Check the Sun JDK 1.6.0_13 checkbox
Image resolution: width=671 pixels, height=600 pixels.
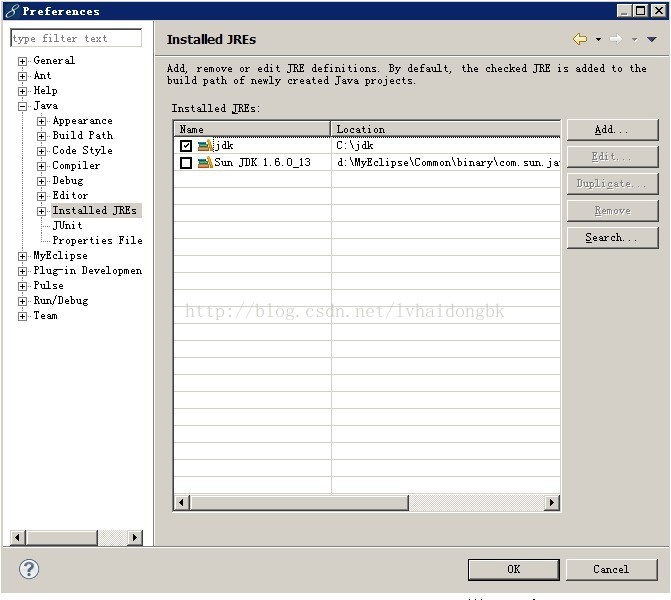(186, 163)
